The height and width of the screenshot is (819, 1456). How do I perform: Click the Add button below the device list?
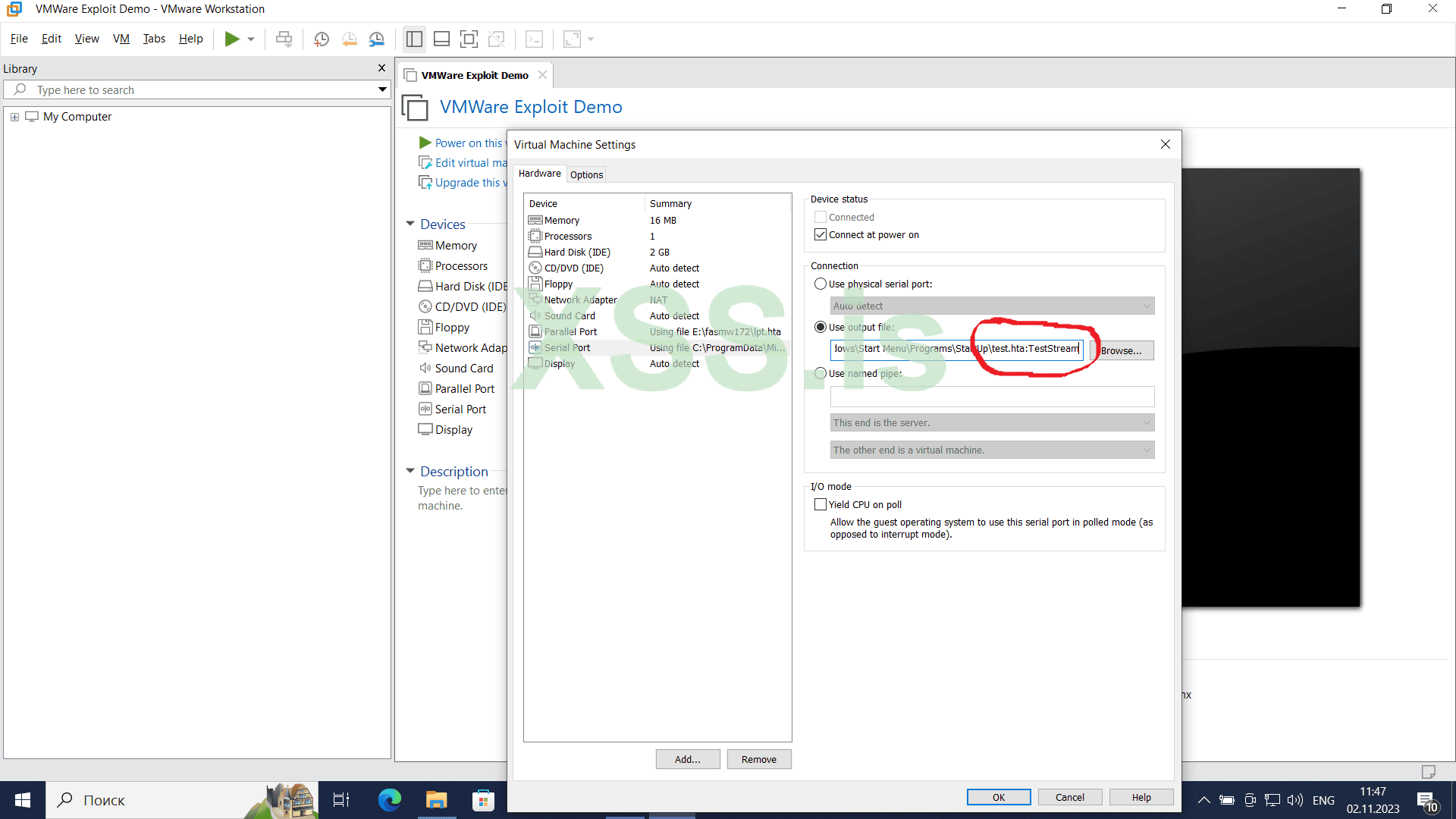[x=687, y=759]
